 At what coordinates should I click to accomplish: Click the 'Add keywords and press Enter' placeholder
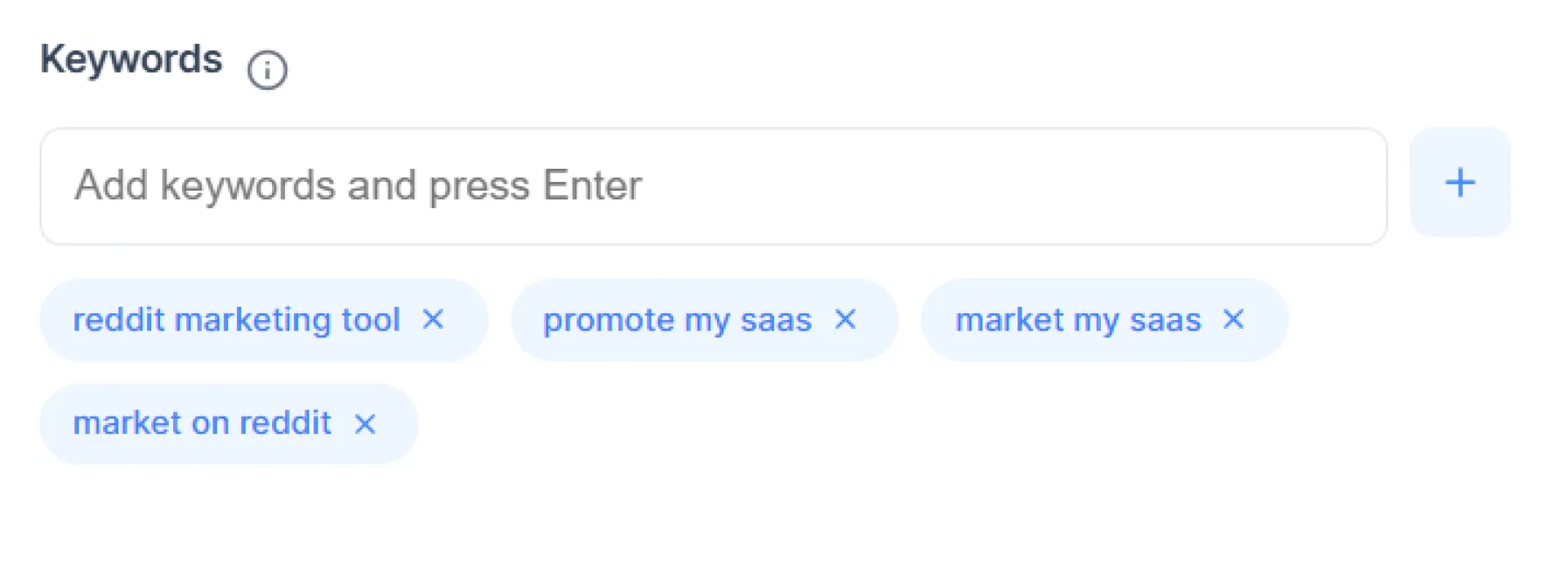(x=359, y=186)
